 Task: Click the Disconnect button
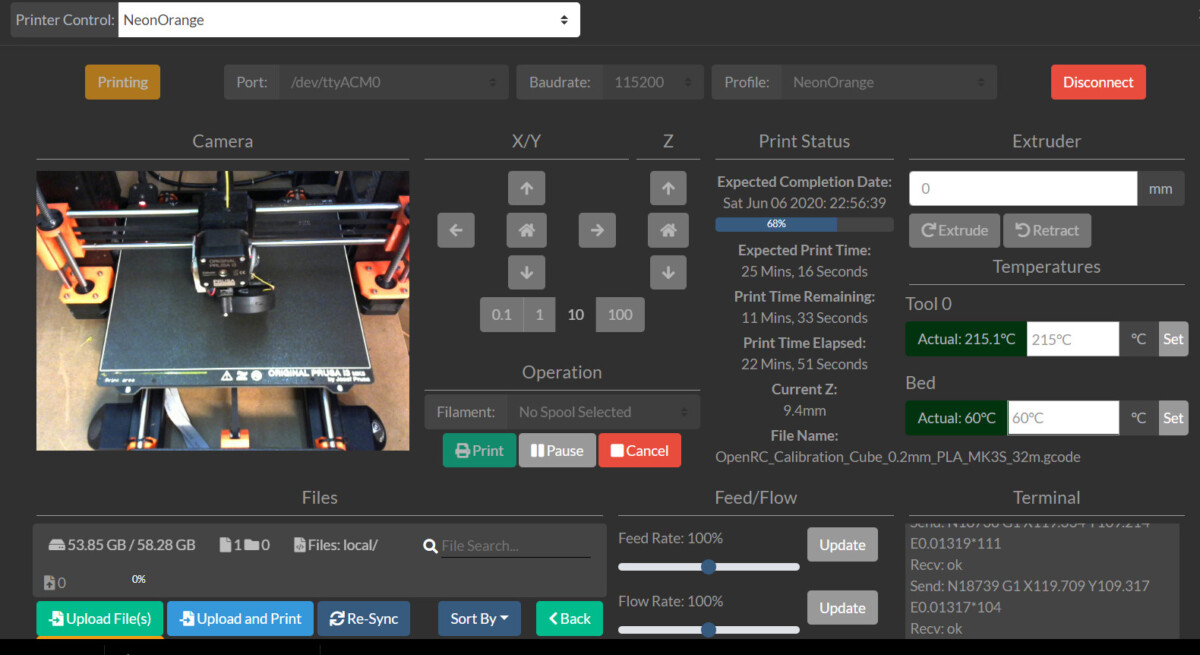coord(1098,82)
